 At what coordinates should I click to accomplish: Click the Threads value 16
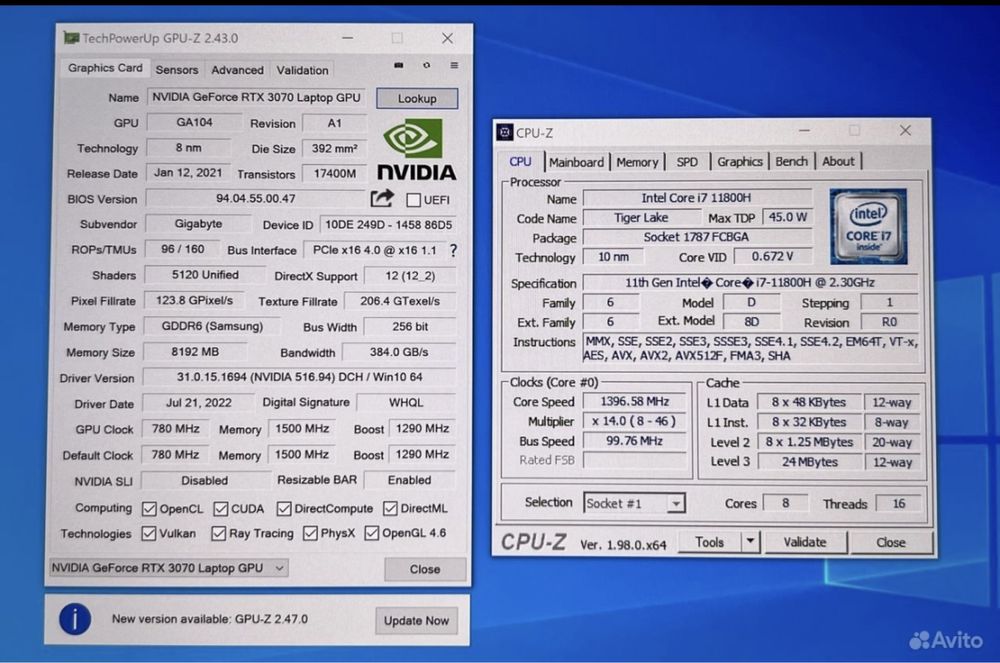(899, 504)
